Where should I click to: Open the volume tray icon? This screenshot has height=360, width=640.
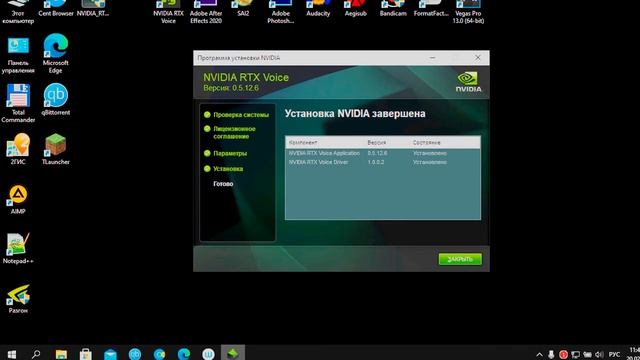599,355
